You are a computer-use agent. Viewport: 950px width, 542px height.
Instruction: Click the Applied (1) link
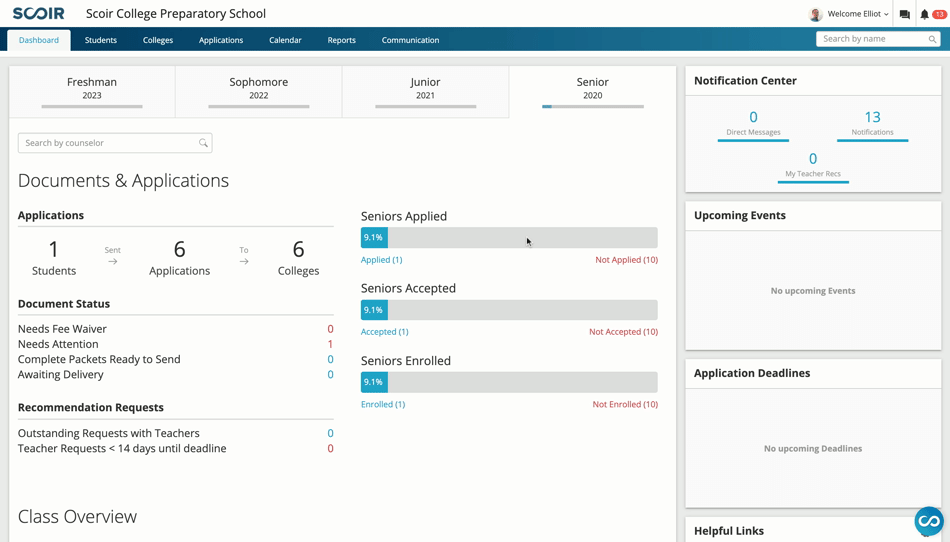point(382,260)
